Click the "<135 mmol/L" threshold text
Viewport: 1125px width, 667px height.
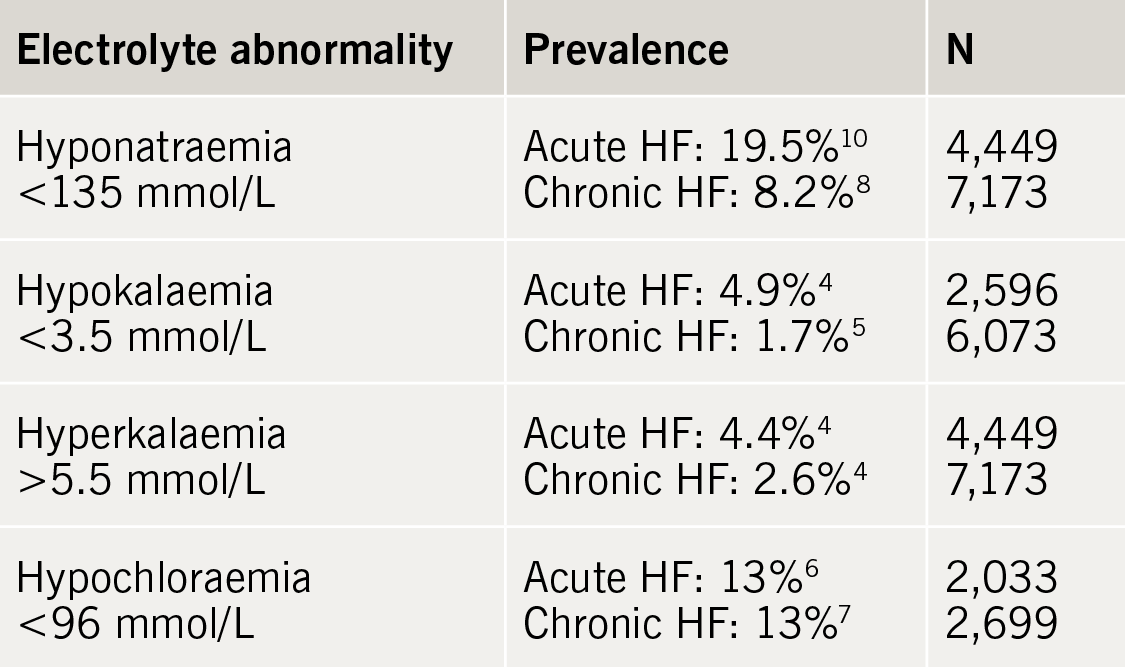coord(147,192)
